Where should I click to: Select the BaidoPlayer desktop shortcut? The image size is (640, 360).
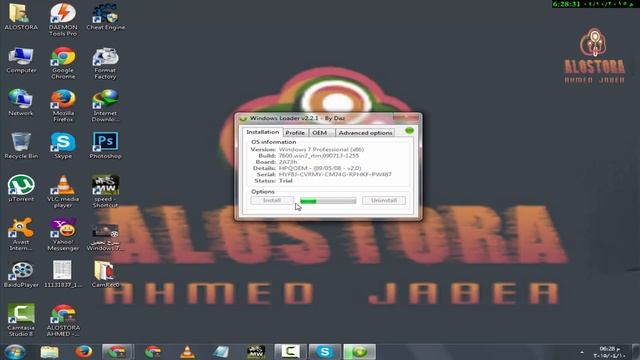(21, 275)
